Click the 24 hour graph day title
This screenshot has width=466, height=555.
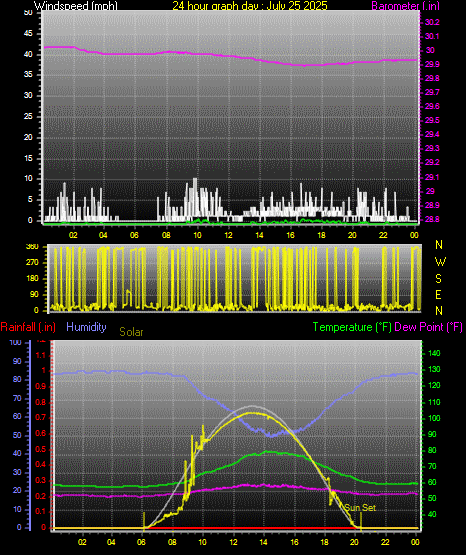tap(250, 6)
